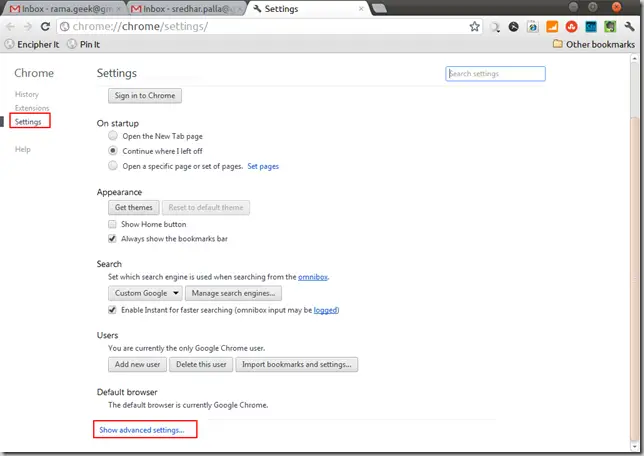644x456 pixels.
Task: Open Help in the sidebar
Action: 23,149
